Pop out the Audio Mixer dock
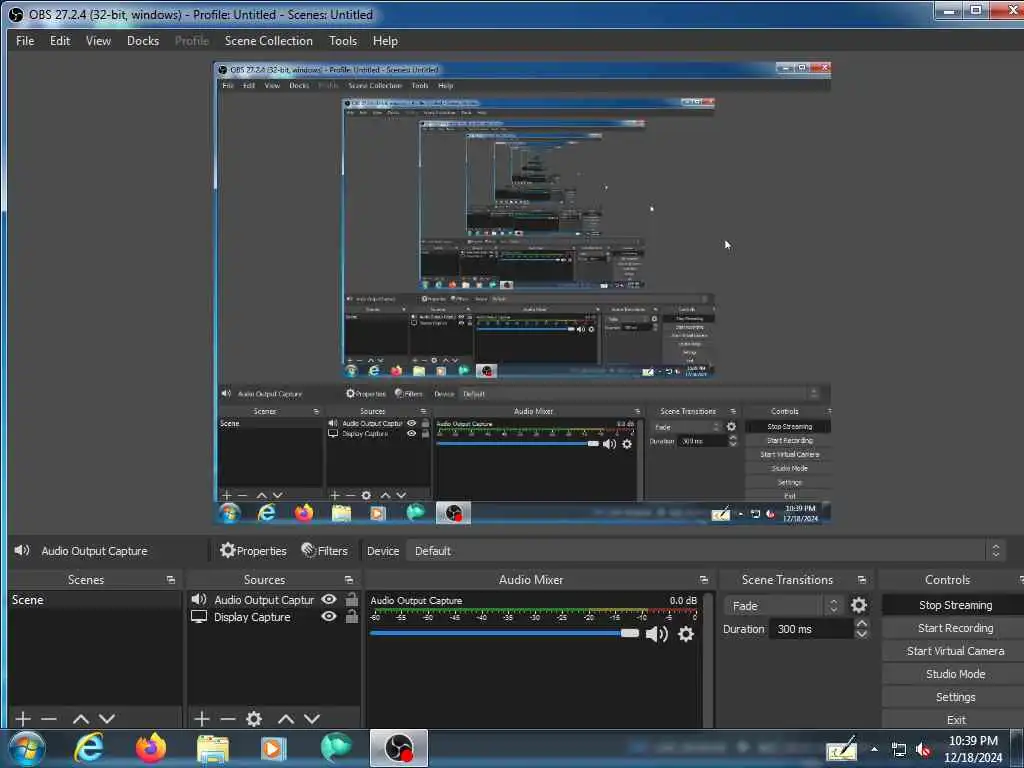1024x768 pixels. click(704, 580)
